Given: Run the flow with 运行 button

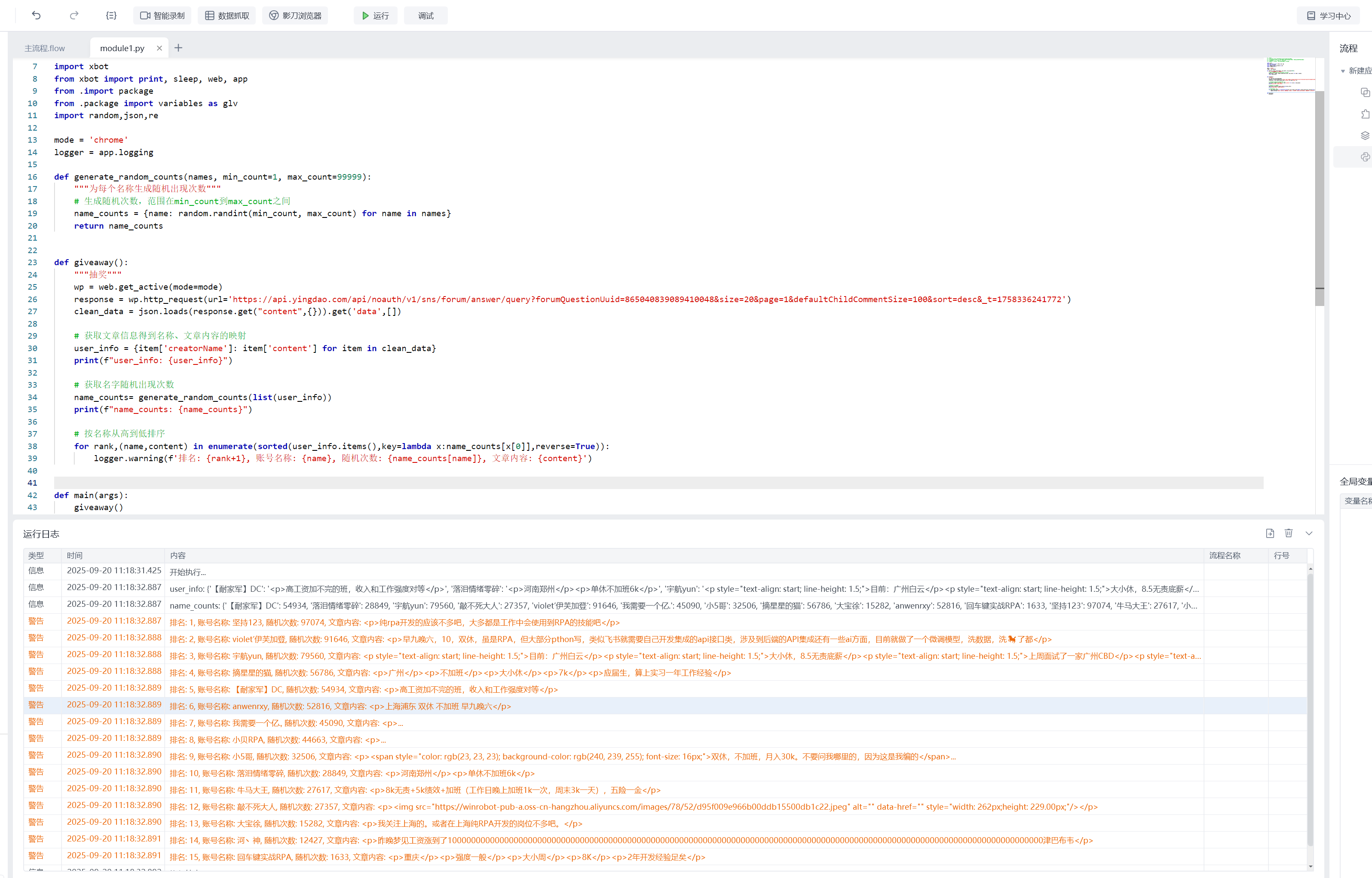Looking at the screenshot, I should coord(376,15).
